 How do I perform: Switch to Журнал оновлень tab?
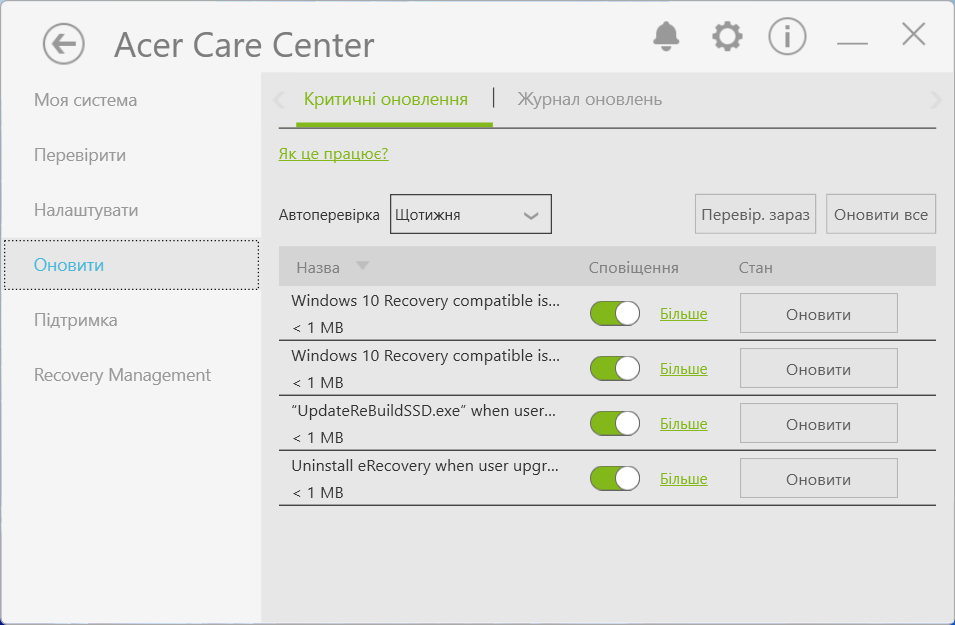(x=589, y=100)
